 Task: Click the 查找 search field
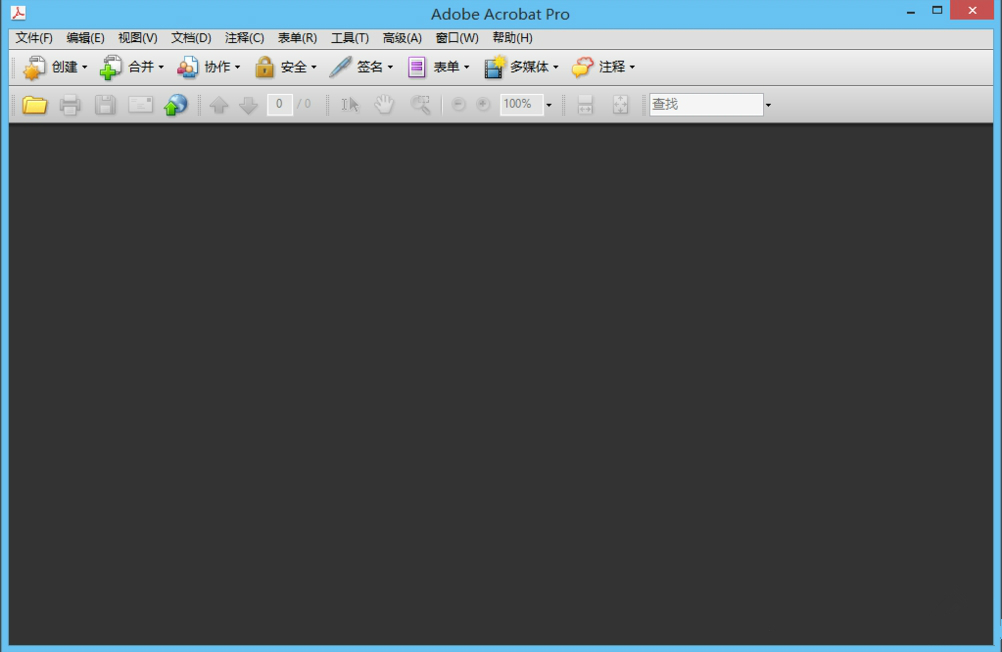[x=706, y=104]
